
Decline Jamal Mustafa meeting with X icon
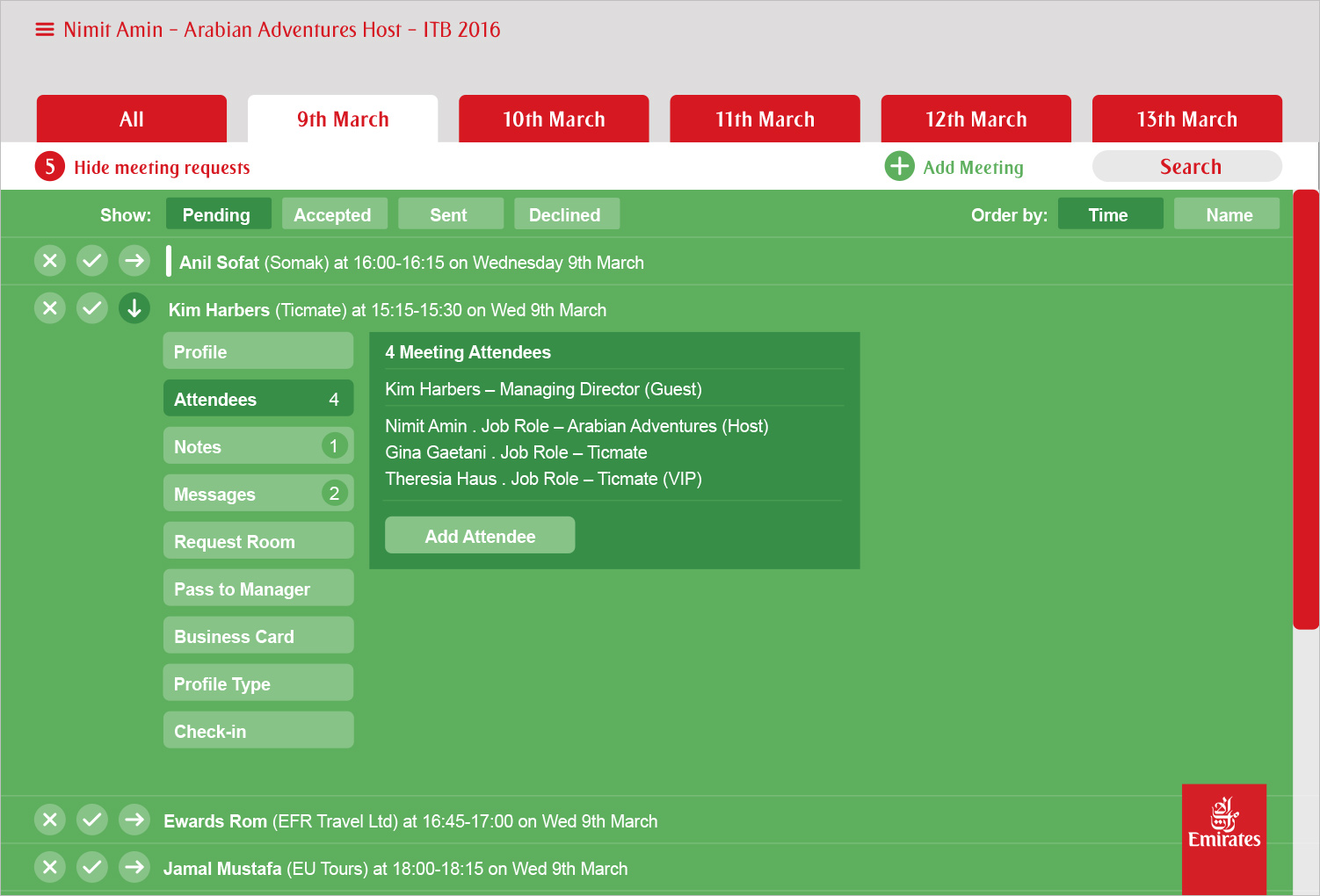click(x=50, y=867)
